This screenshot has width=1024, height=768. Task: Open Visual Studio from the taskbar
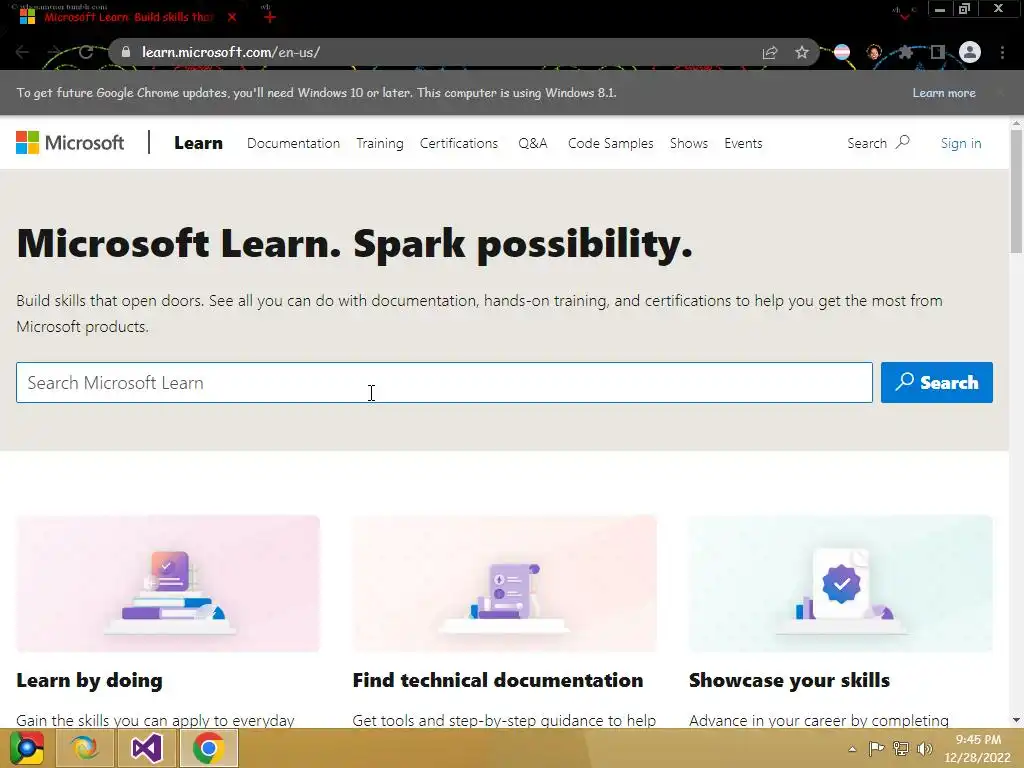tap(146, 748)
